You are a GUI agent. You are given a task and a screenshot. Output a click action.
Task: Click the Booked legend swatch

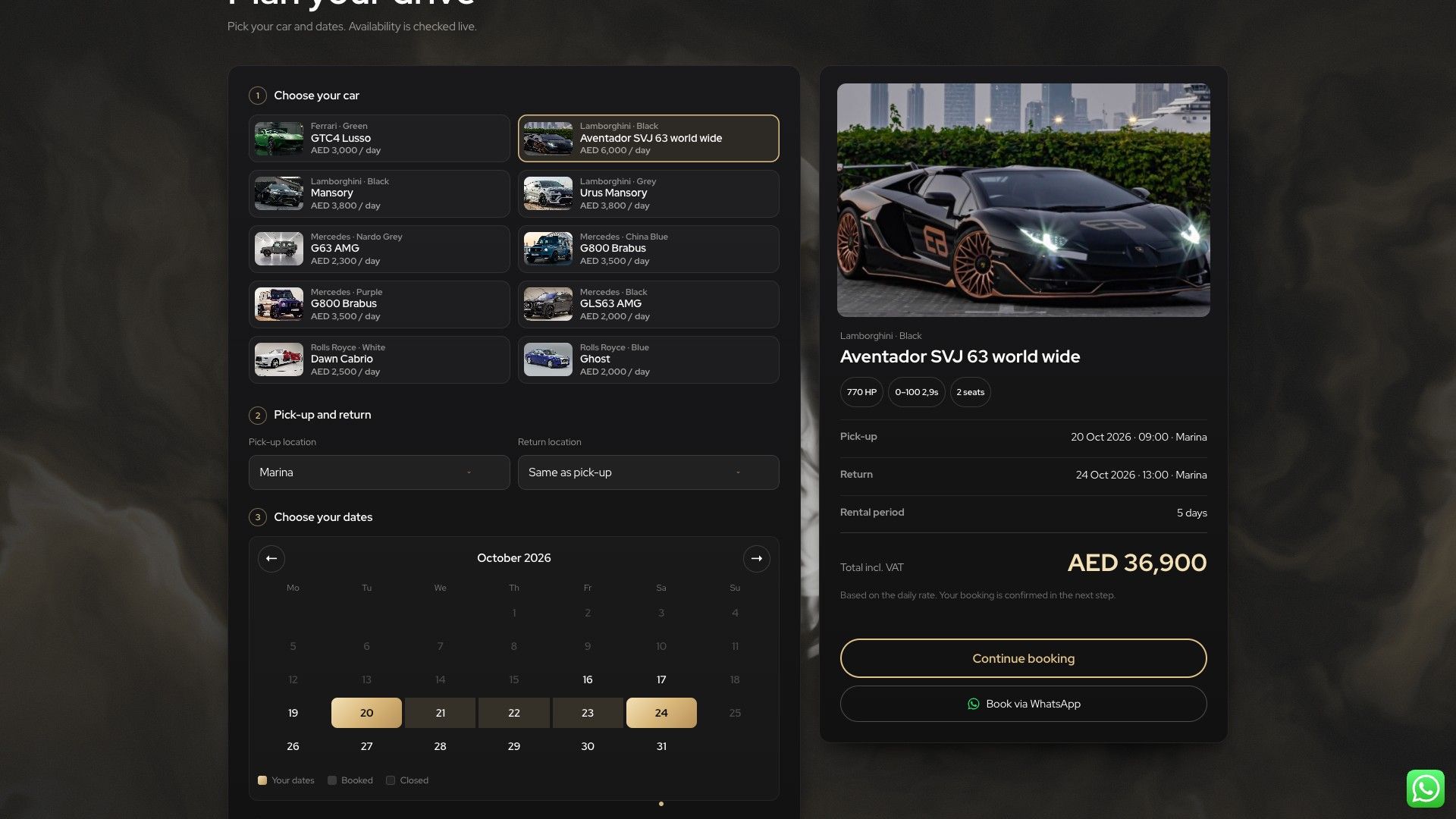click(332, 780)
